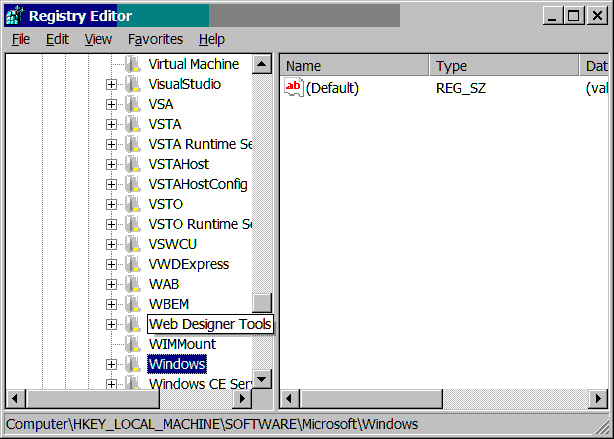The width and height of the screenshot is (614, 439).
Task: Click the folder icon beside Windows CE Ser
Action: coord(134,382)
